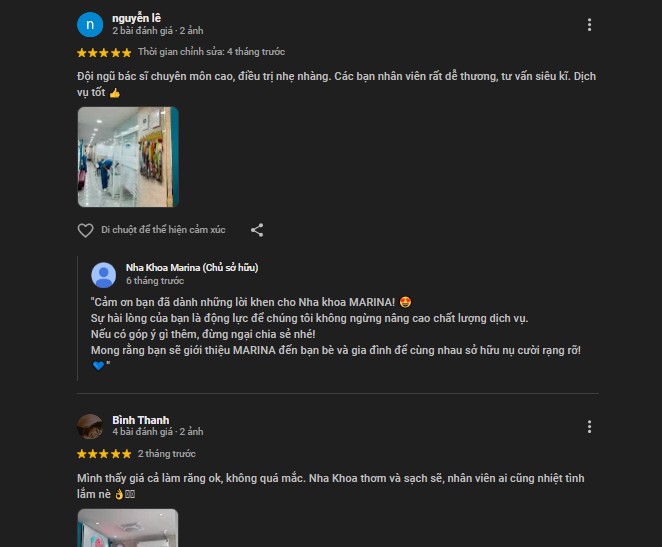Click 'Di chuột để thể hiện cảm xúc' label
Viewport: 662px width, 547px height.
click(163, 230)
